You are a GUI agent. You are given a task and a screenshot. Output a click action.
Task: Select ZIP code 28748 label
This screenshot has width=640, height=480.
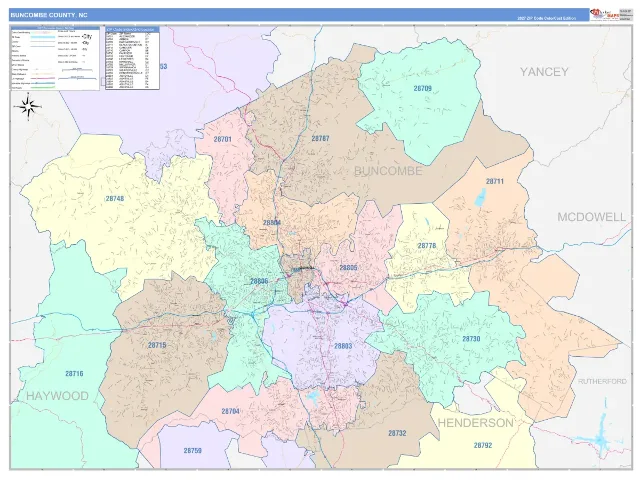[x=115, y=199]
